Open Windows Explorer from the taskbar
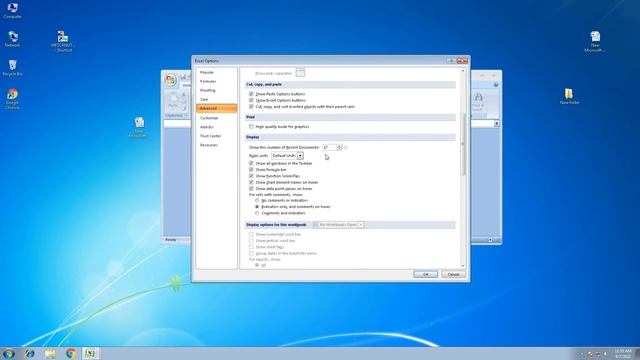640x360 pixels. 50,353
